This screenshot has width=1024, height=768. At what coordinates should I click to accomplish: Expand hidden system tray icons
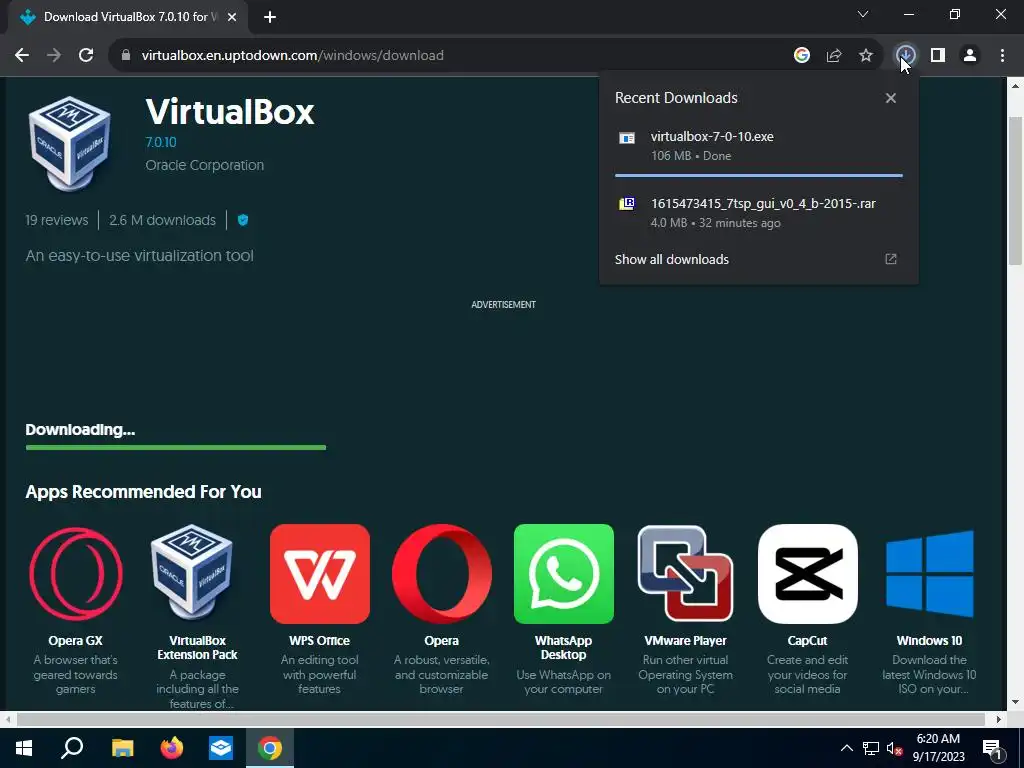tap(846, 748)
